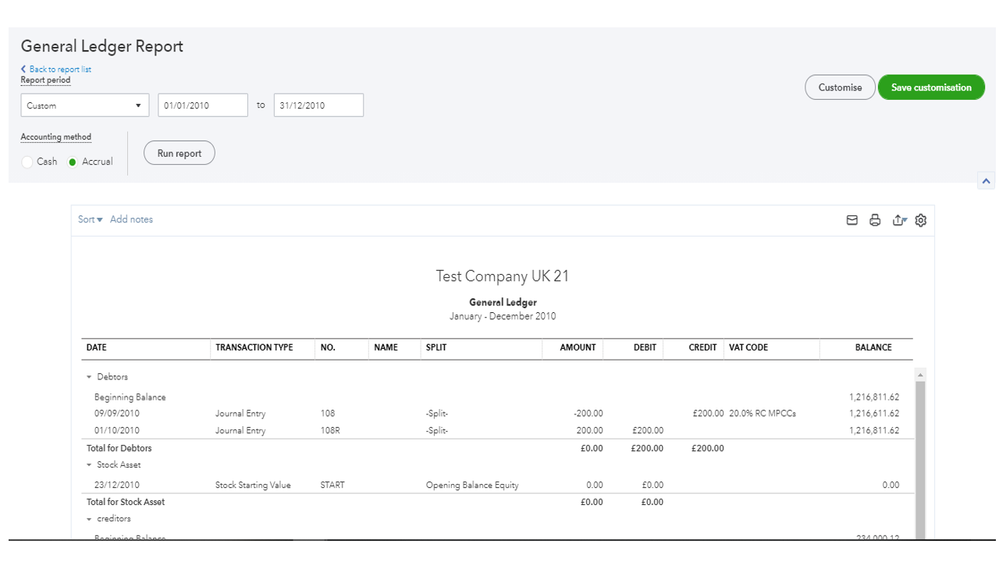Click the Save customisation button
This screenshot has width=999, height=562.
click(930, 88)
